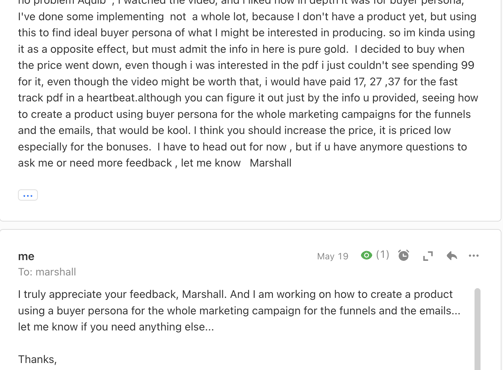The image size is (503, 370).
Task: Click the "let me know if you need anything else" line
Action: click(116, 327)
